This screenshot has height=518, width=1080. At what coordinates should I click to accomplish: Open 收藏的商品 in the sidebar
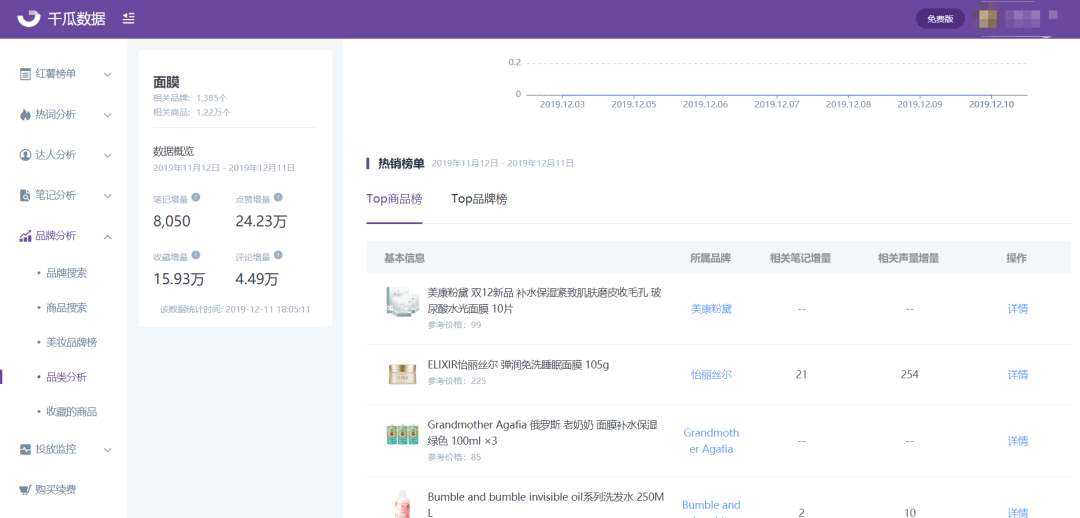[x=72, y=412]
